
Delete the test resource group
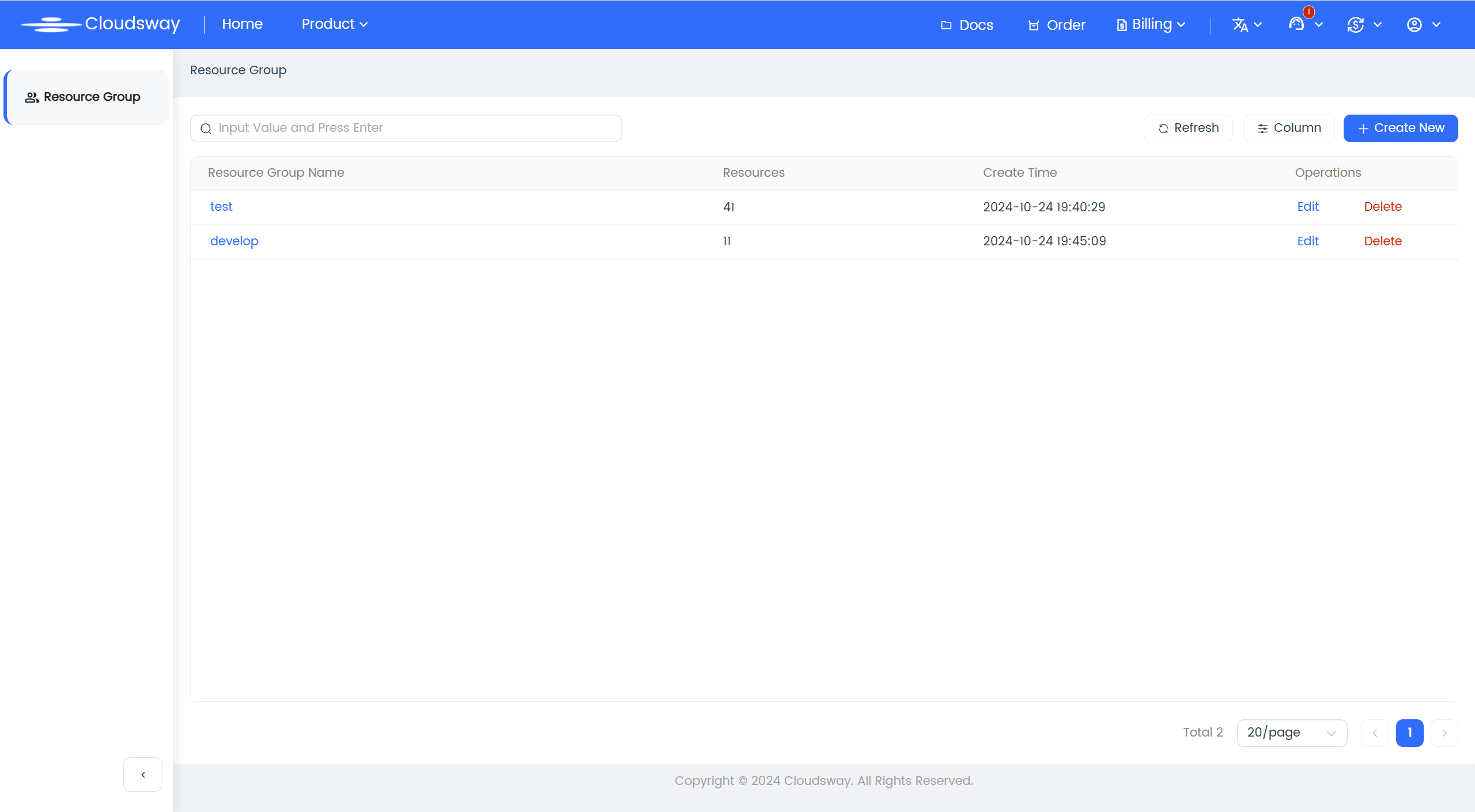click(x=1382, y=207)
